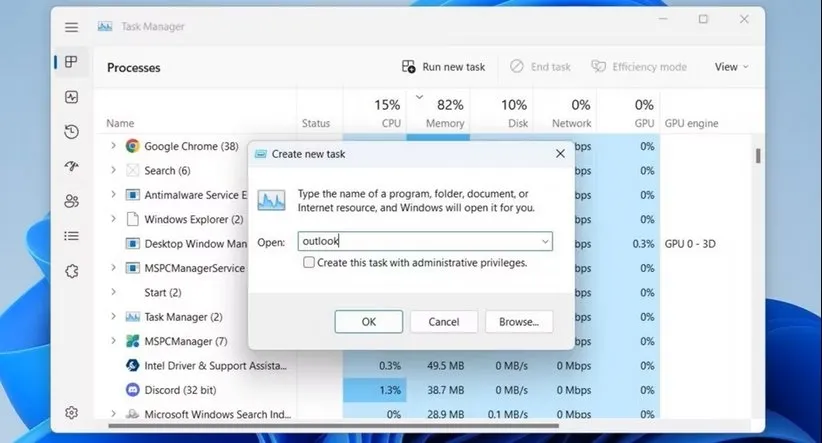Open Task Manager settings gear
Viewport: 822px width, 443px height.
(71, 413)
